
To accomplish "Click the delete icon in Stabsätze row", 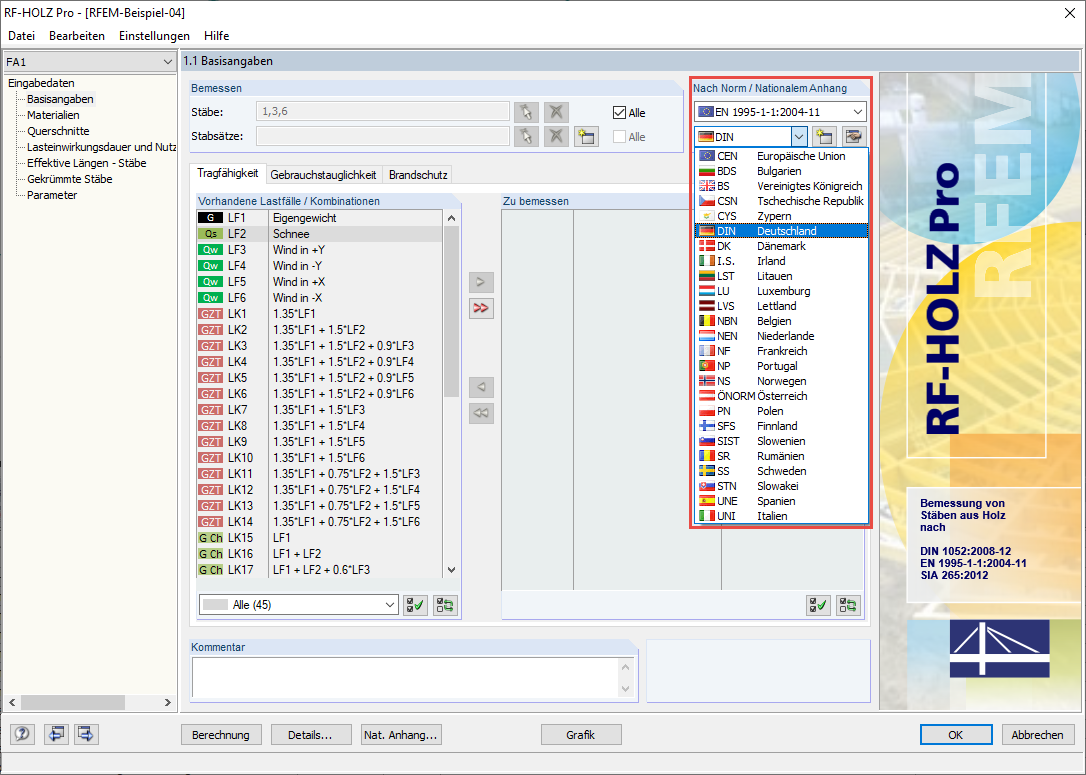I will tap(555, 136).
